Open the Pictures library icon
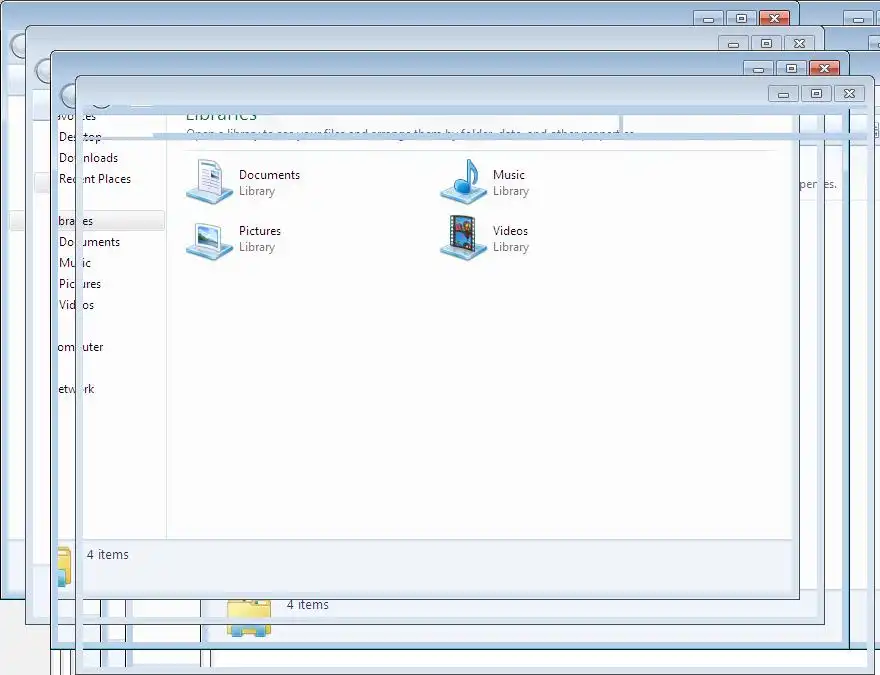Viewport: 880px width, 675px height. pos(209,240)
